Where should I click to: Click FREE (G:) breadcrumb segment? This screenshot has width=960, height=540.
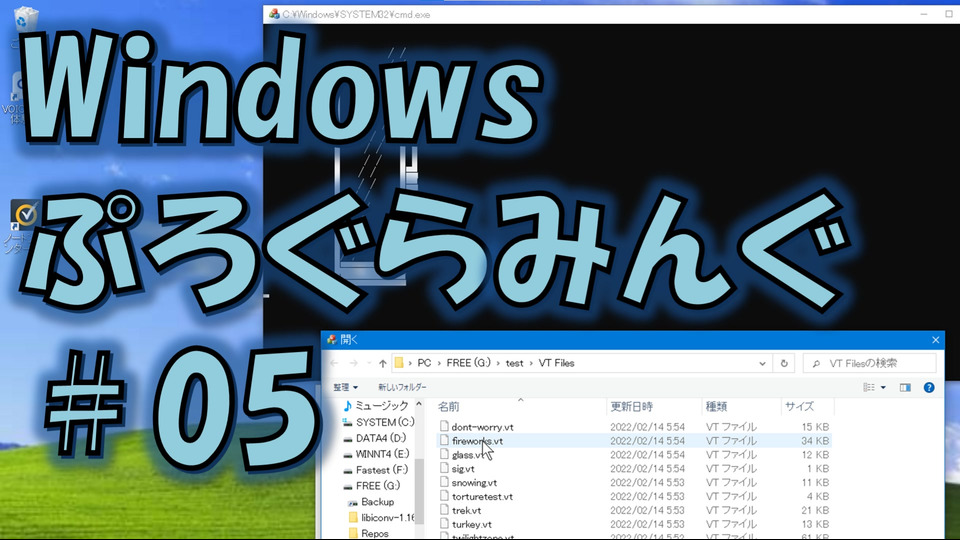click(x=468, y=364)
